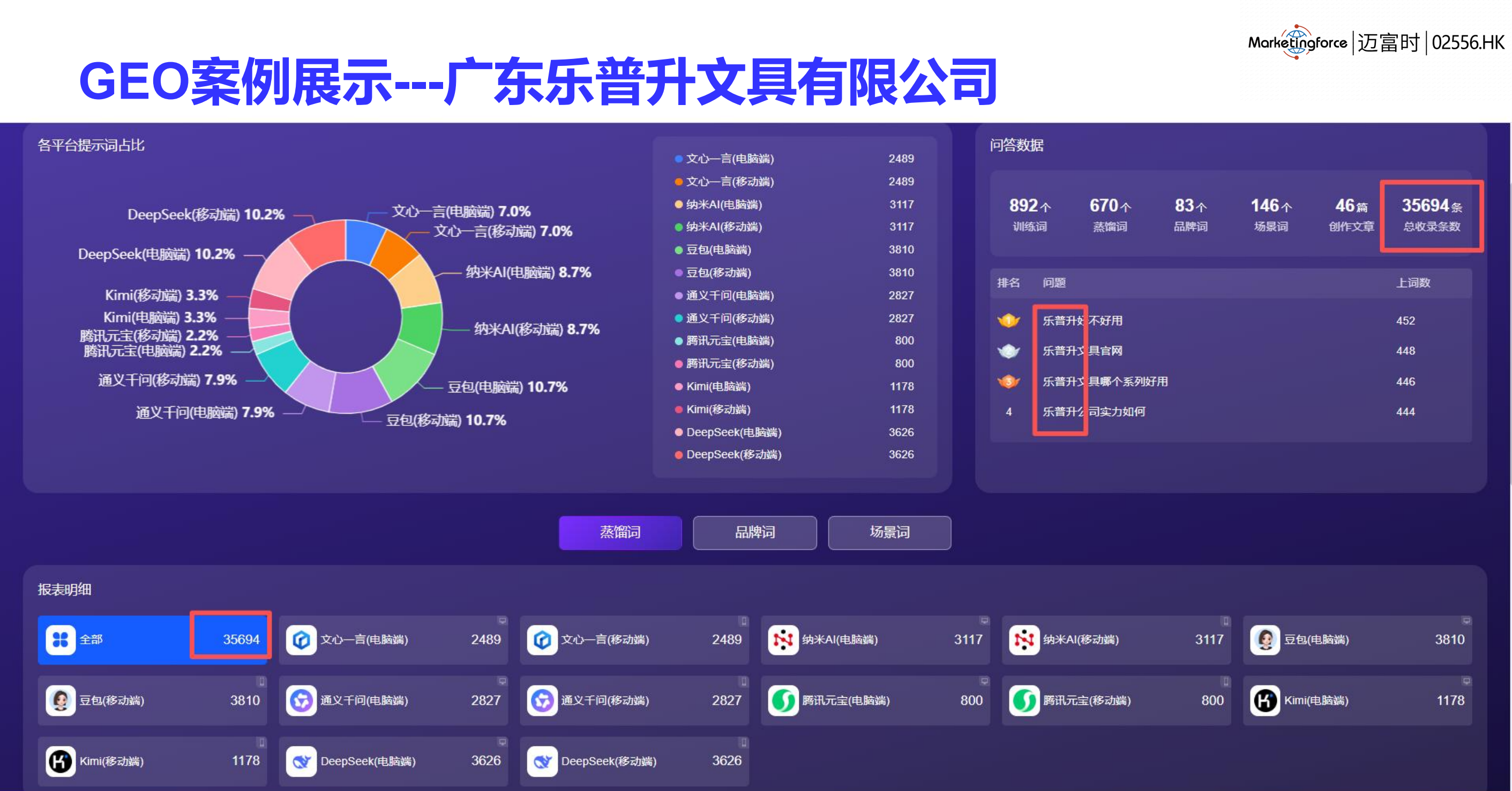Click the 上词数 column header
Viewport: 1512px width, 791px height.
(x=1413, y=283)
